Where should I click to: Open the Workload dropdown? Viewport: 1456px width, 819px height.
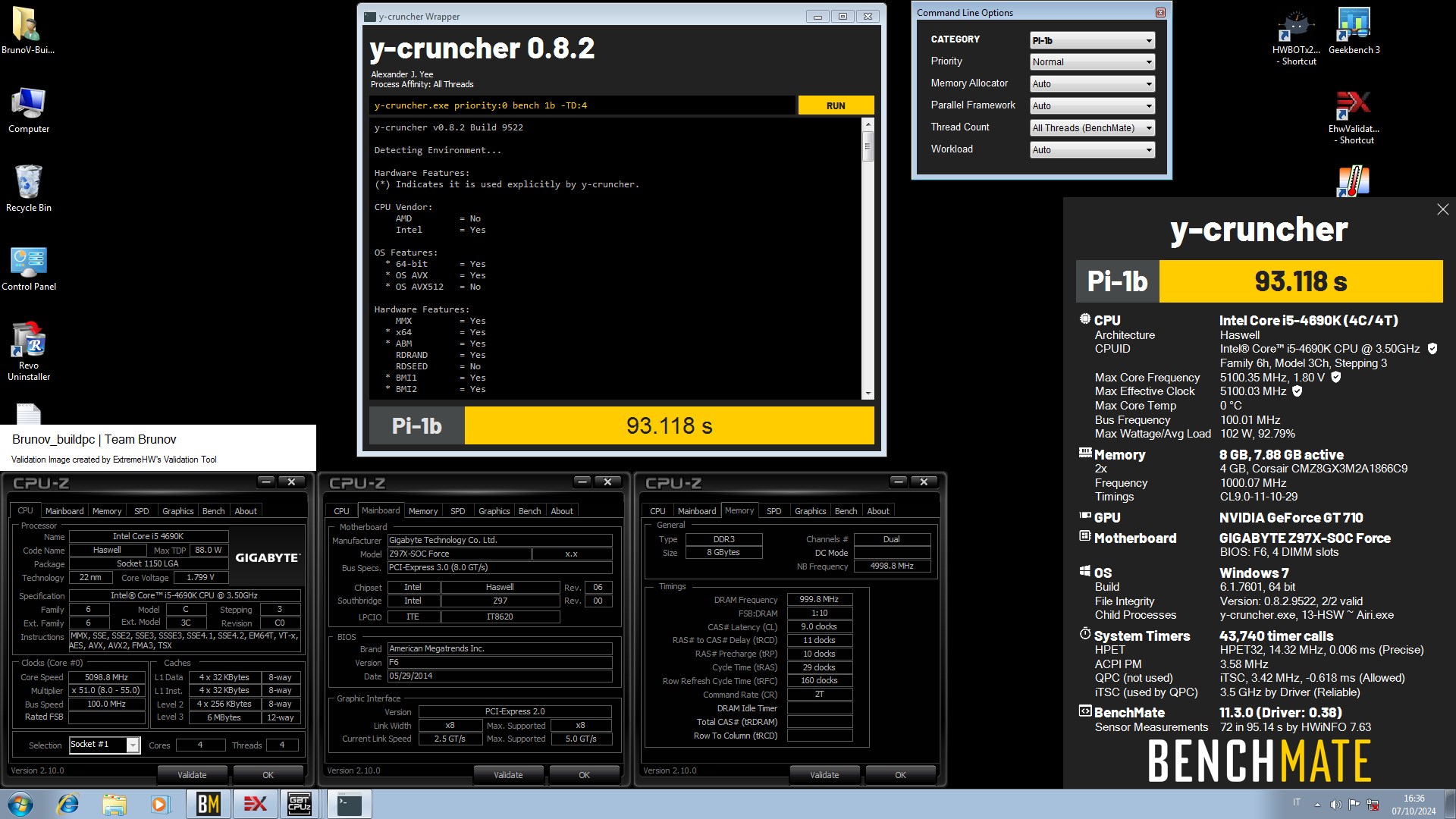tap(1092, 150)
